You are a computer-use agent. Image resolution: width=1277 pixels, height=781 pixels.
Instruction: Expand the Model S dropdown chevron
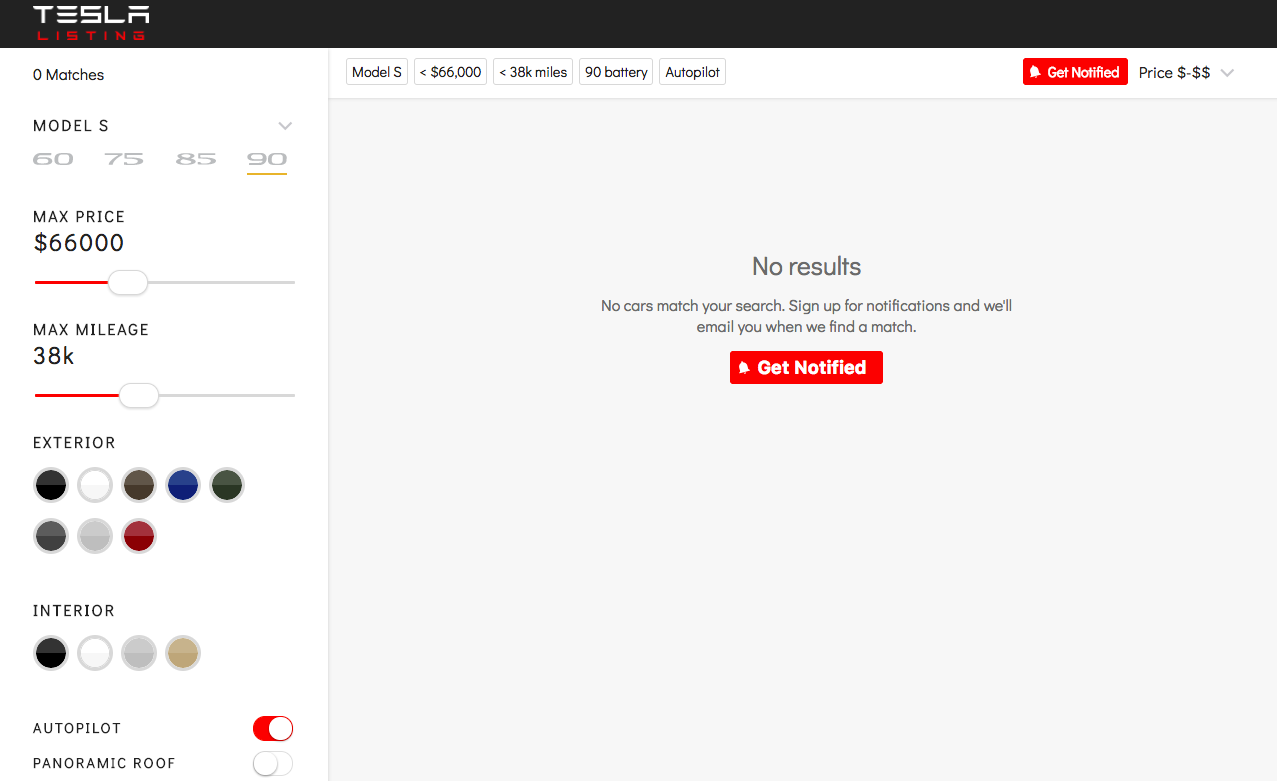pos(285,126)
